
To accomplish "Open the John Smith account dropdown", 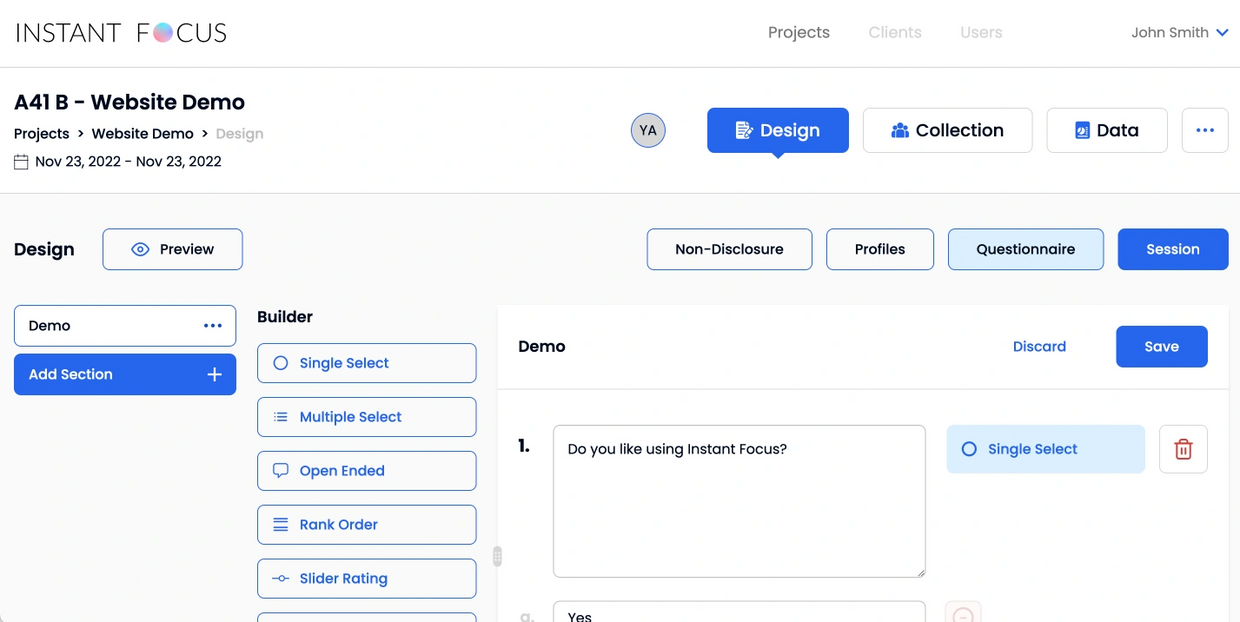I will pos(1179,33).
